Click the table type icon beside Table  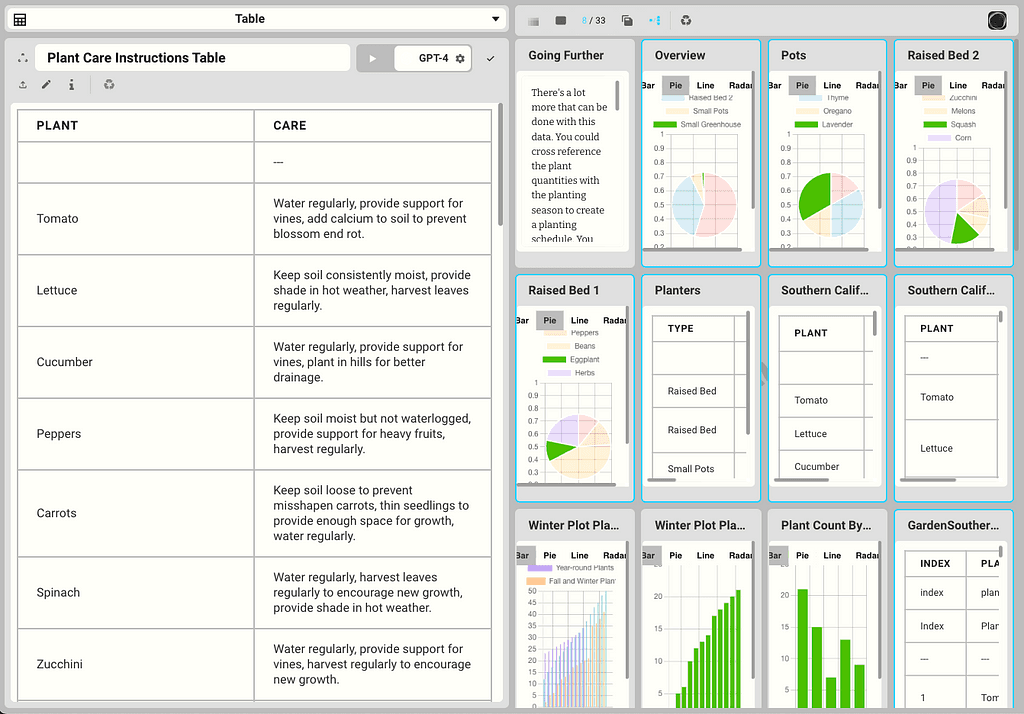20,20
